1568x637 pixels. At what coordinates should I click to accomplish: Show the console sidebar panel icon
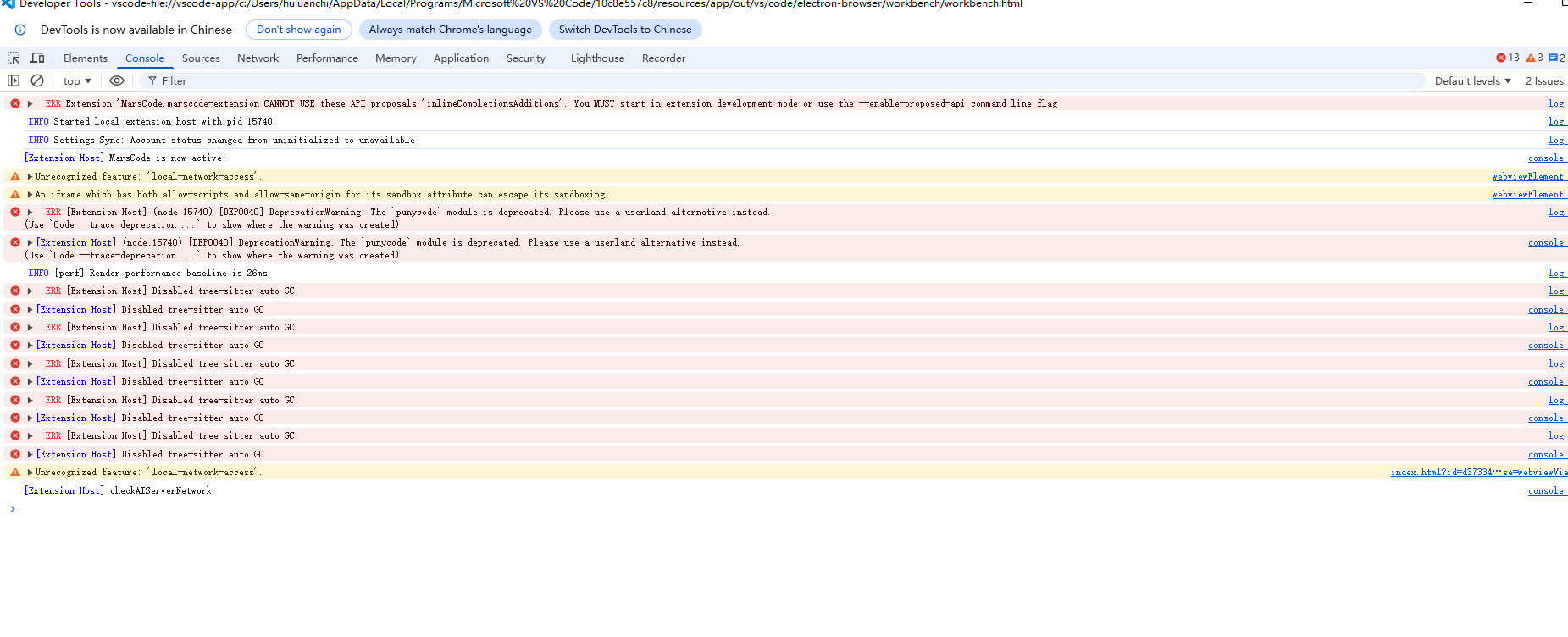[x=14, y=80]
